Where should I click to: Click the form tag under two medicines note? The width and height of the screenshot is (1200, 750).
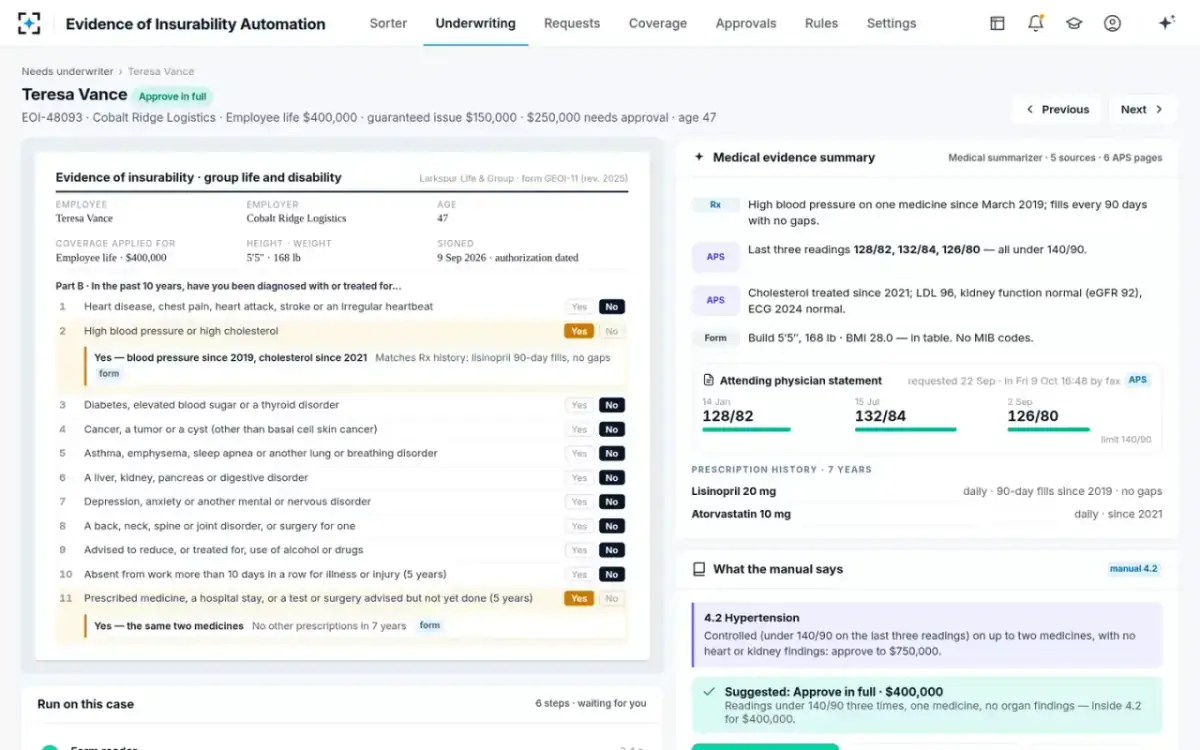click(x=430, y=626)
